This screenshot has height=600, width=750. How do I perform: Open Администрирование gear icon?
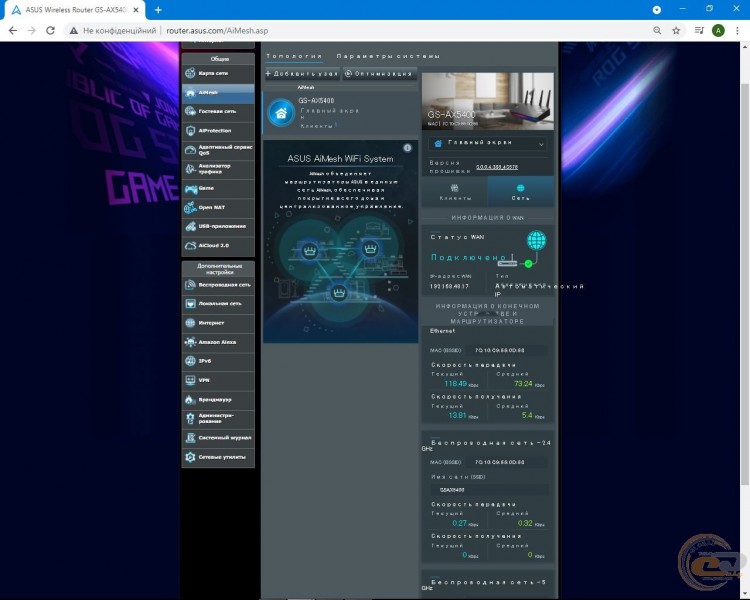[190, 418]
